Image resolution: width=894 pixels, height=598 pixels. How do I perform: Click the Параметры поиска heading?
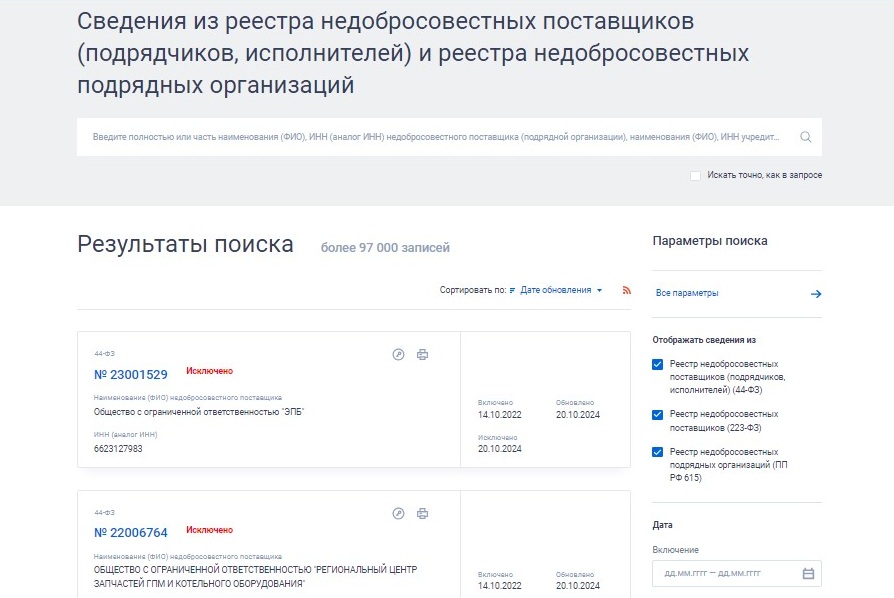click(x=710, y=241)
